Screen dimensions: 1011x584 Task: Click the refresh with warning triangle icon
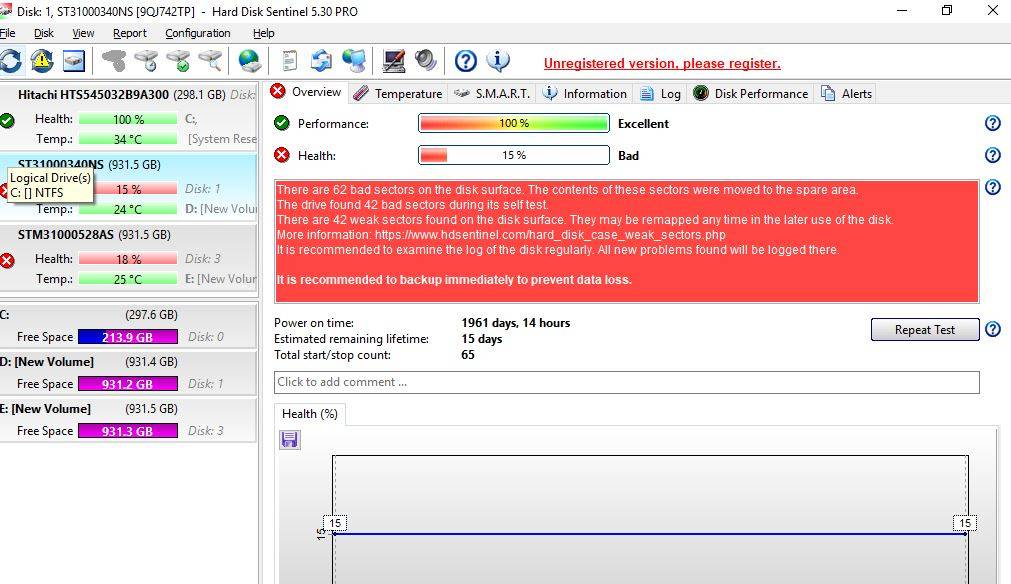click(42, 61)
